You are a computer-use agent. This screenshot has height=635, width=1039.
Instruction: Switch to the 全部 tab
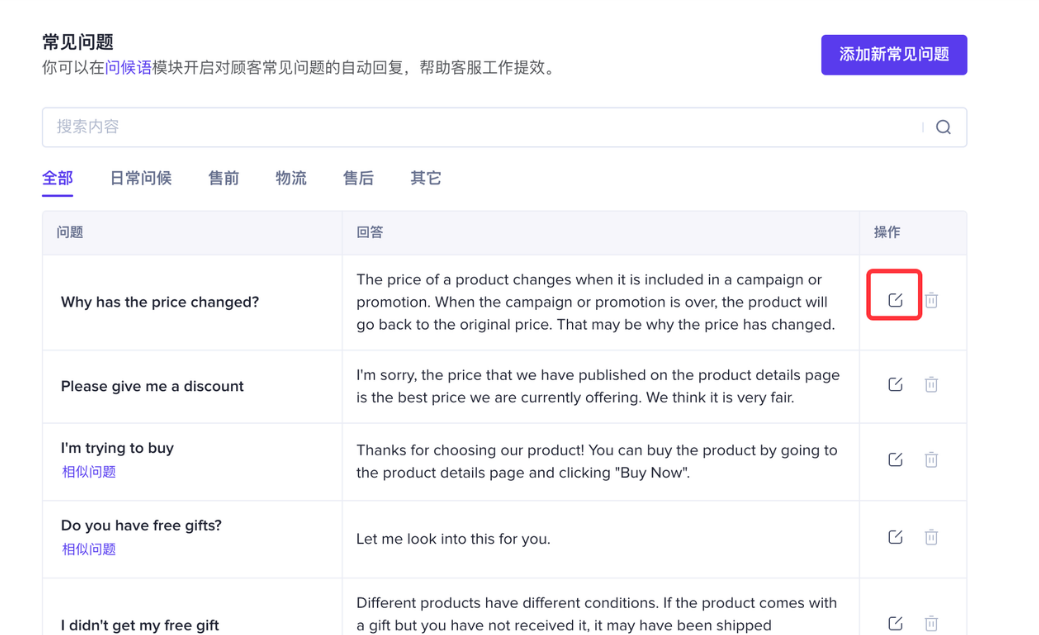(57, 178)
